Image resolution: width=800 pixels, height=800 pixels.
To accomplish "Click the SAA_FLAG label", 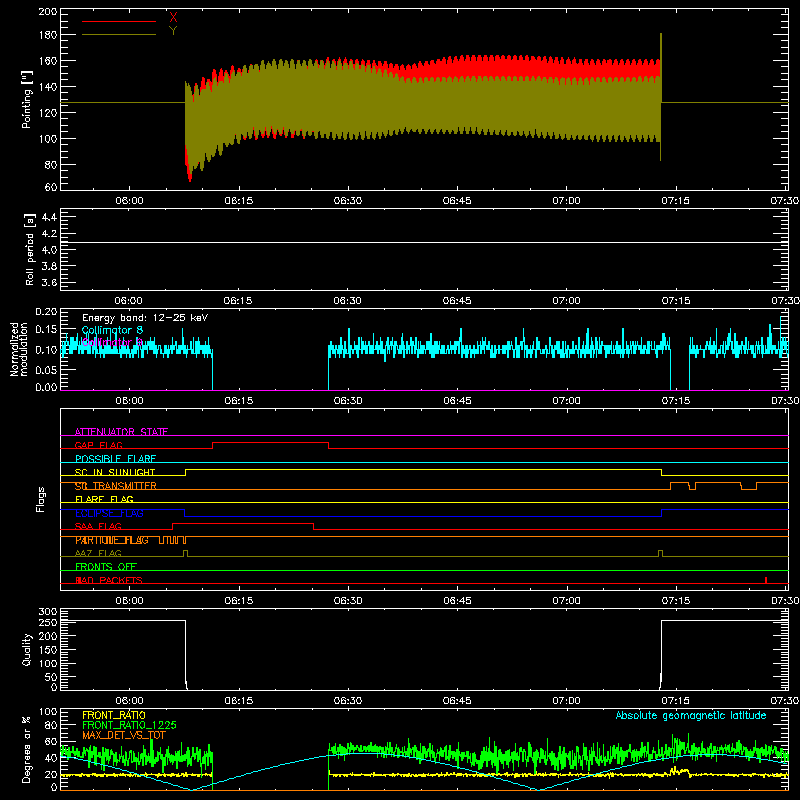I will pyautogui.click(x=98, y=526).
